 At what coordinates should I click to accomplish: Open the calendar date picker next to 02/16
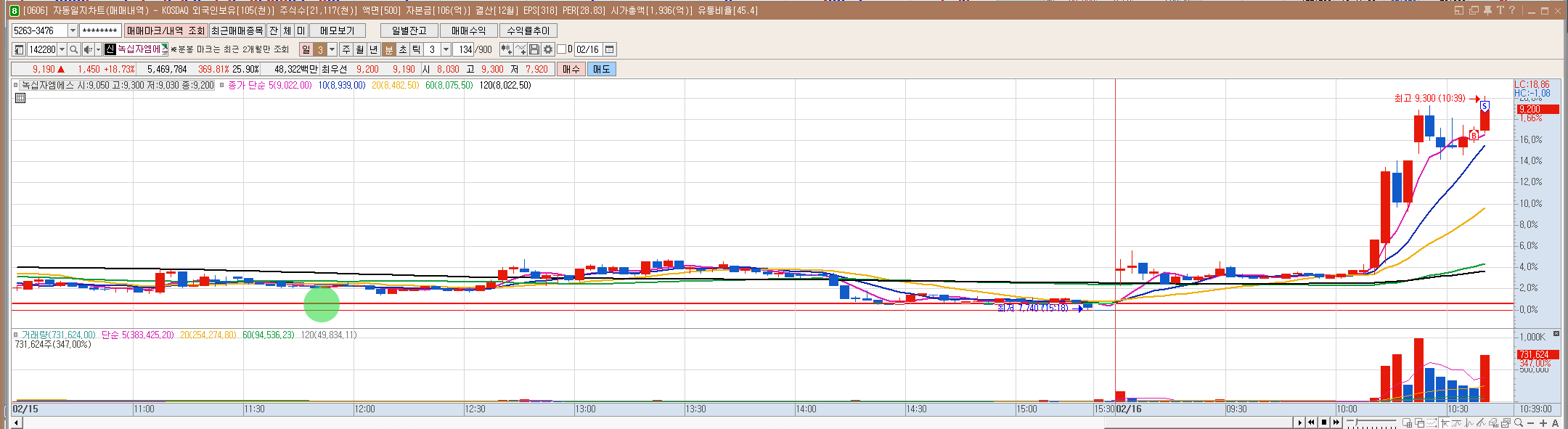pos(609,49)
